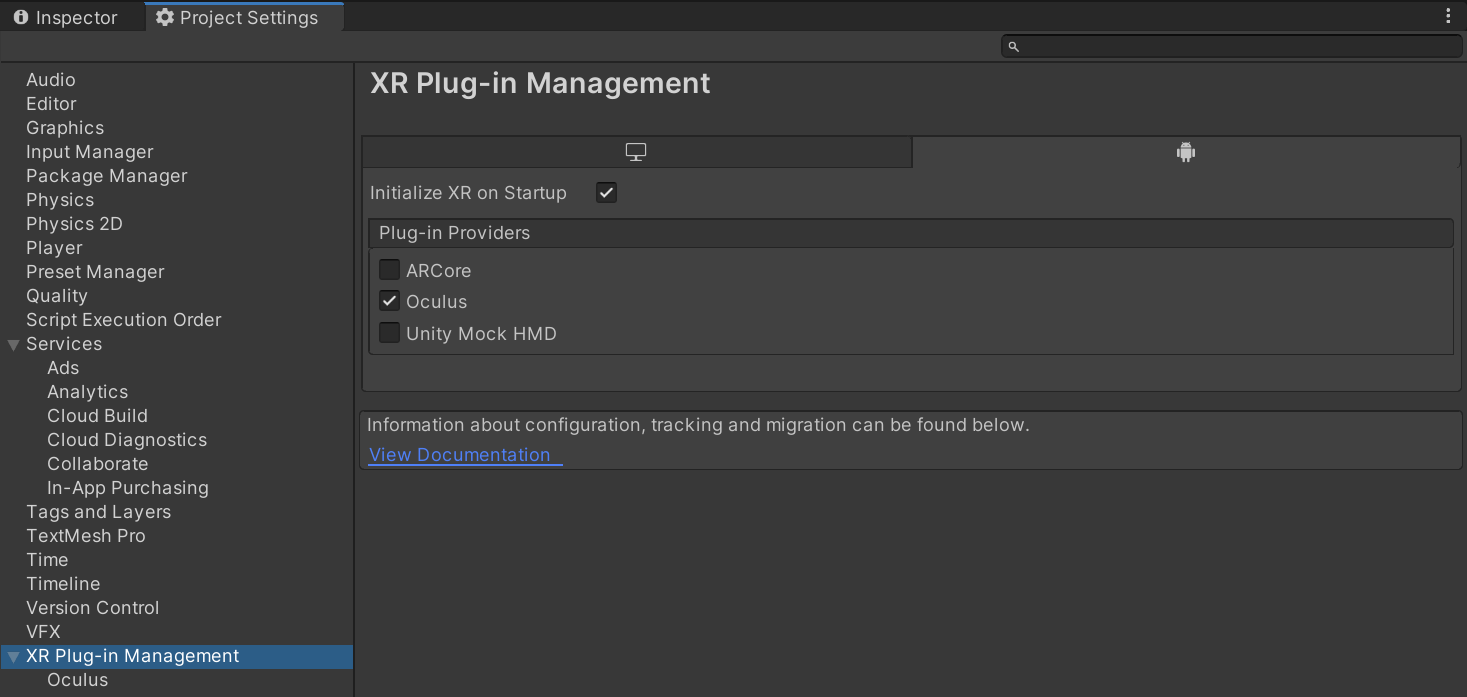Click the magnifier icon in search box
This screenshot has width=1467, height=697.
coord(1013,47)
